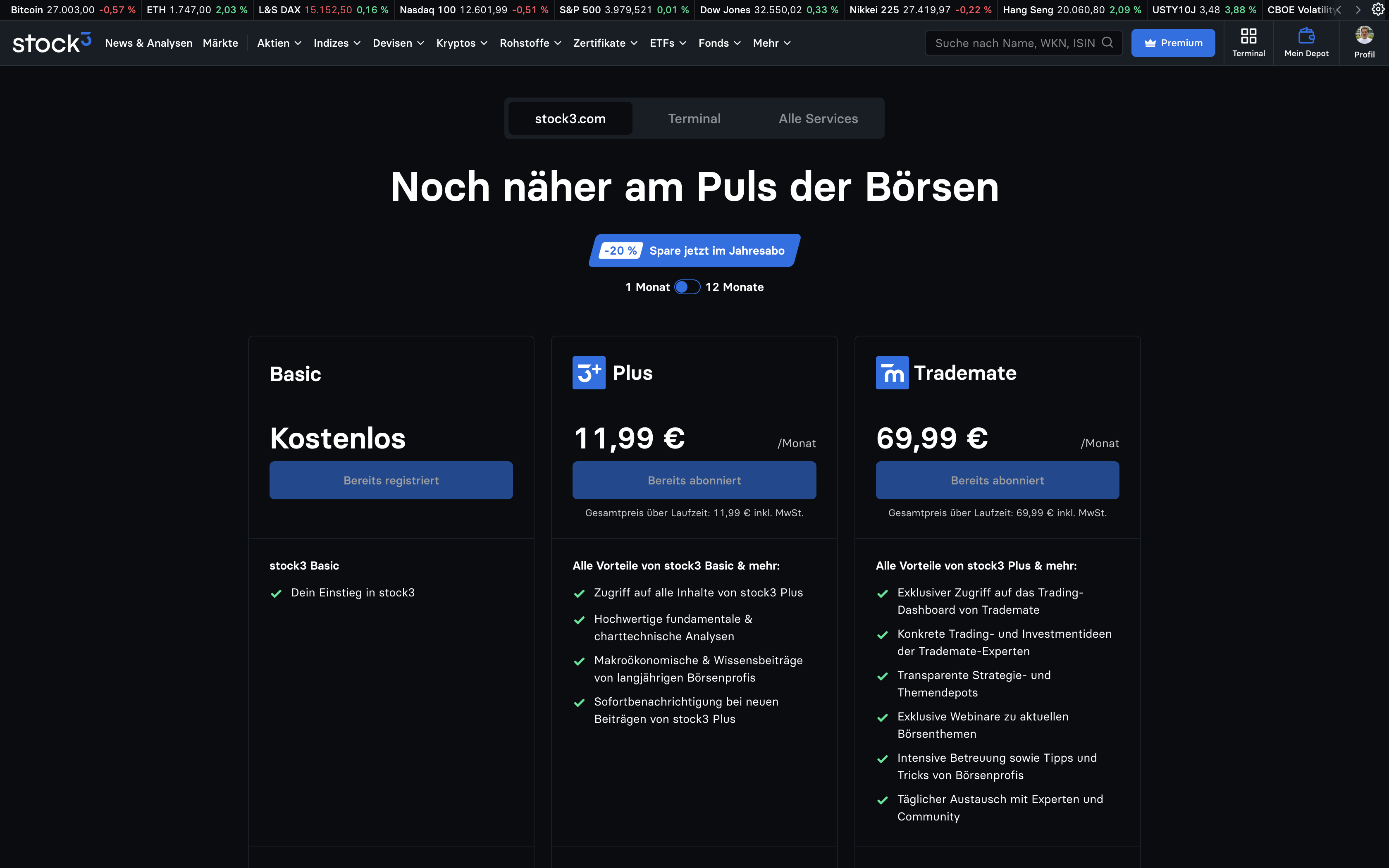Viewport: 1389px width, 868px height.
Task: Click checkmark beside Zugriff auf alle Inhalte
Action: pyautogui.click(x=579, y=594)
